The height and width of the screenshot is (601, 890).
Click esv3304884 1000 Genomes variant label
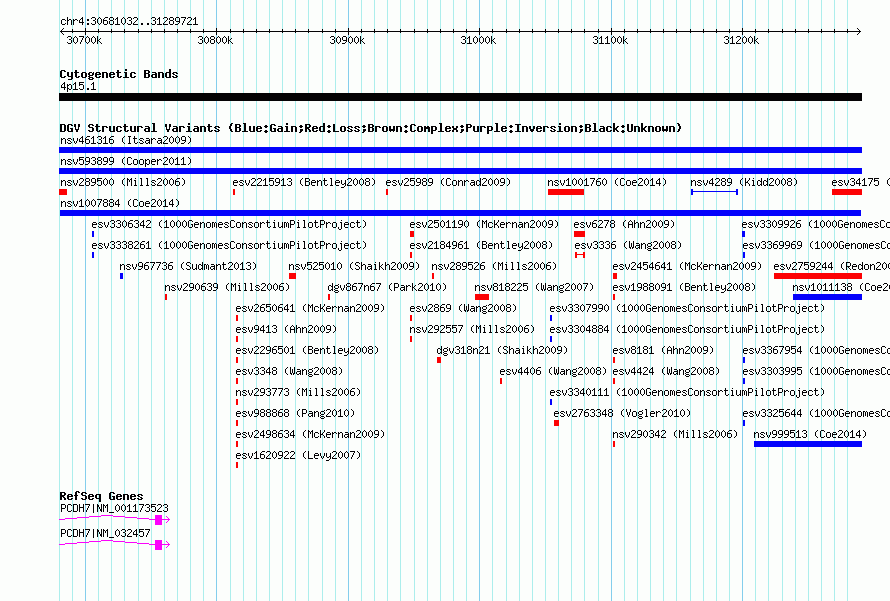tap(687, 329)
